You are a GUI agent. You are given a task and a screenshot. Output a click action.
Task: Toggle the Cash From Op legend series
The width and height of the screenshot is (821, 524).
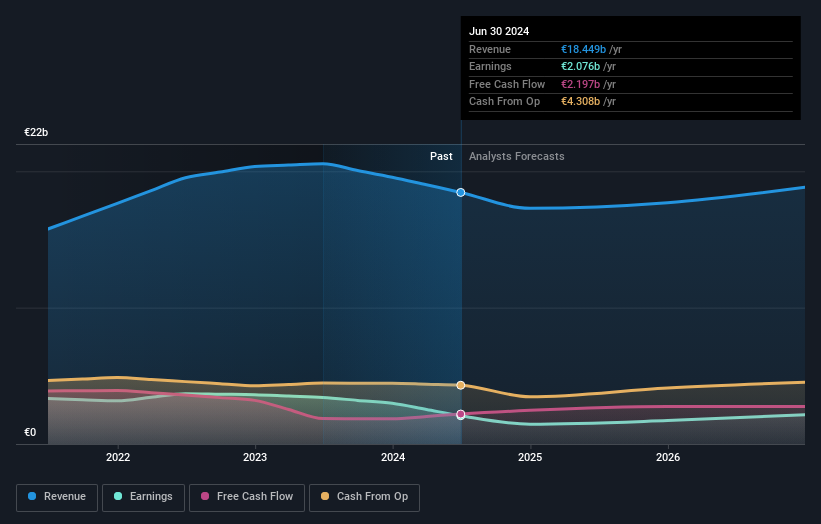364,497
